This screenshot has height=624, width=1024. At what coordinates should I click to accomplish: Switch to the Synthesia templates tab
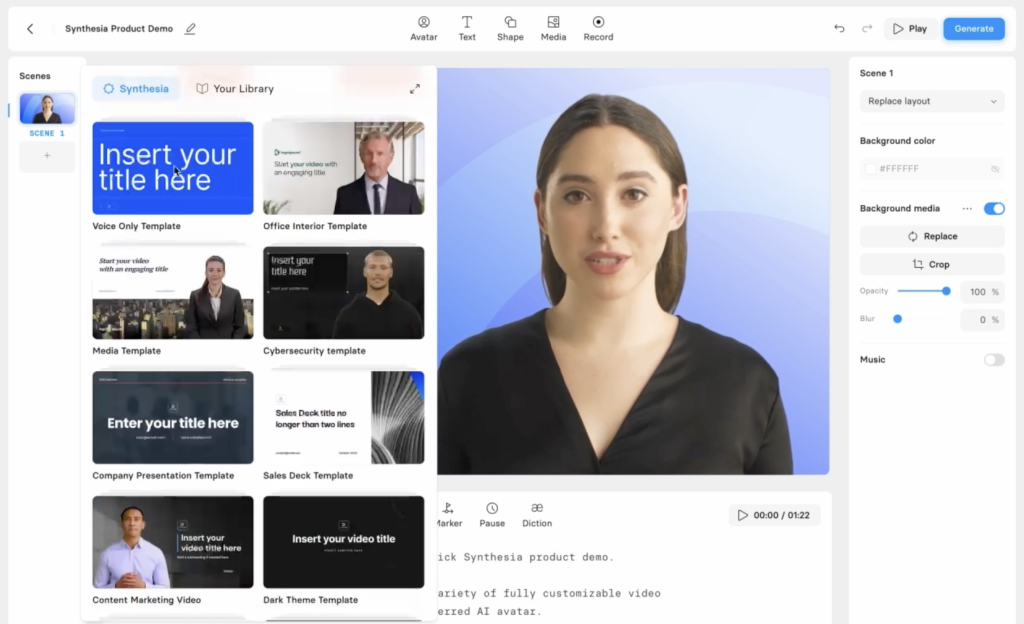click(x=136, y=89)
